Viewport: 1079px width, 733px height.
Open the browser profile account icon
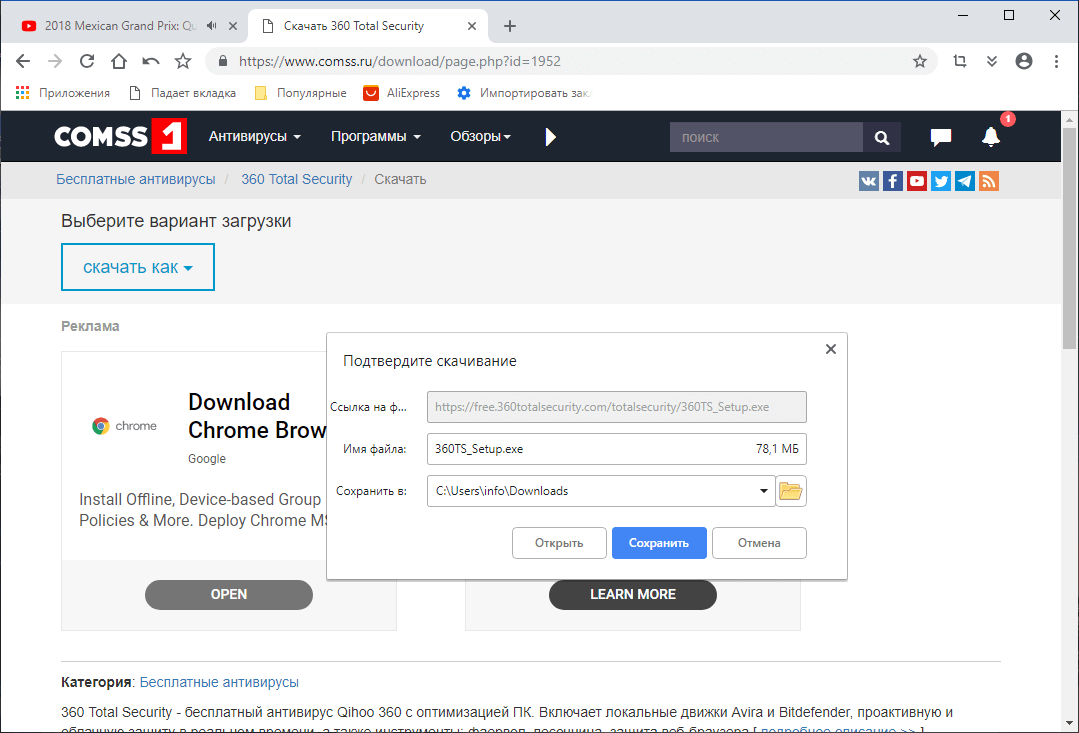[1024, 61]
